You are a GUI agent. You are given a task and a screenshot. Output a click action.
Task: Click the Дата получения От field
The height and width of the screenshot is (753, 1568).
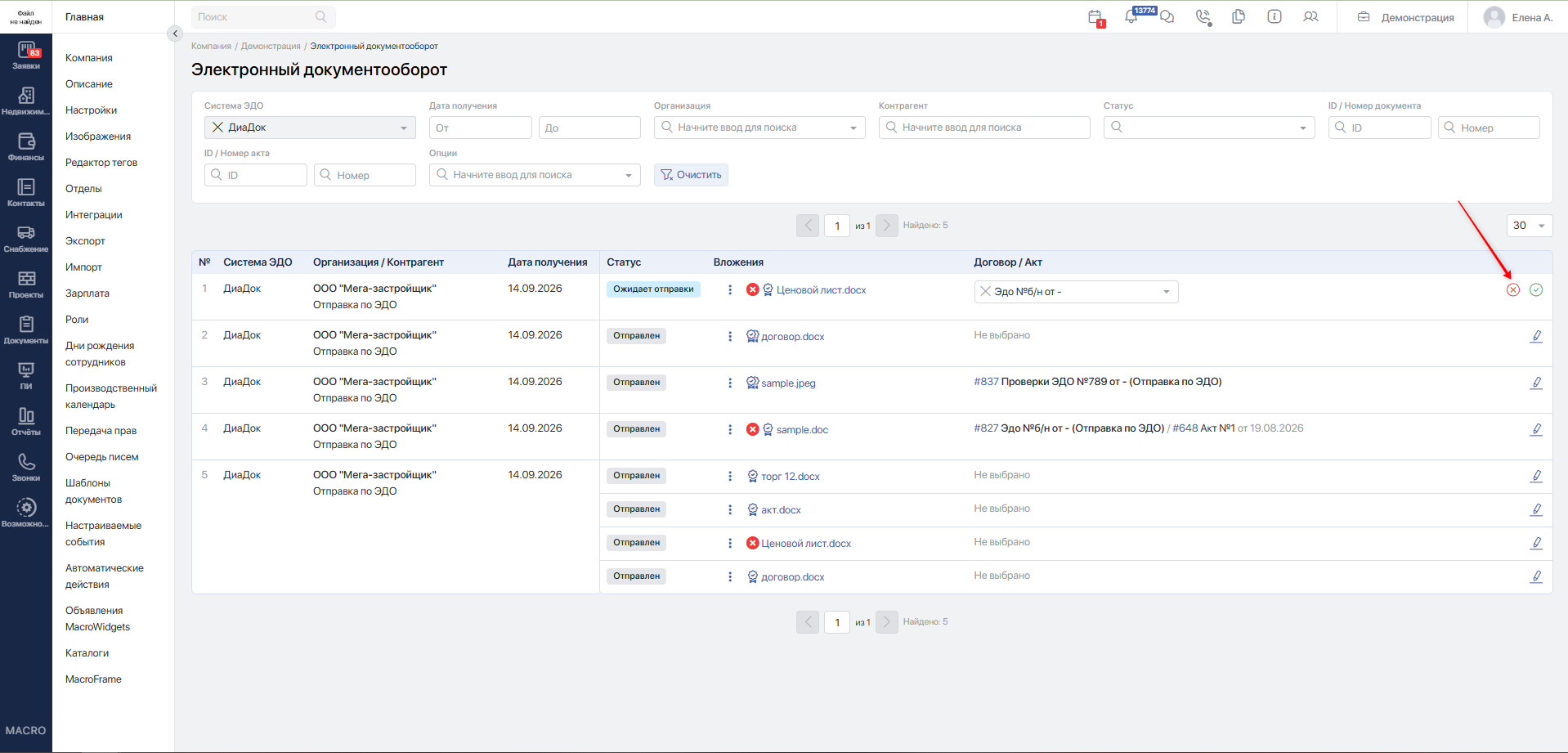click(x=481, y=128)
